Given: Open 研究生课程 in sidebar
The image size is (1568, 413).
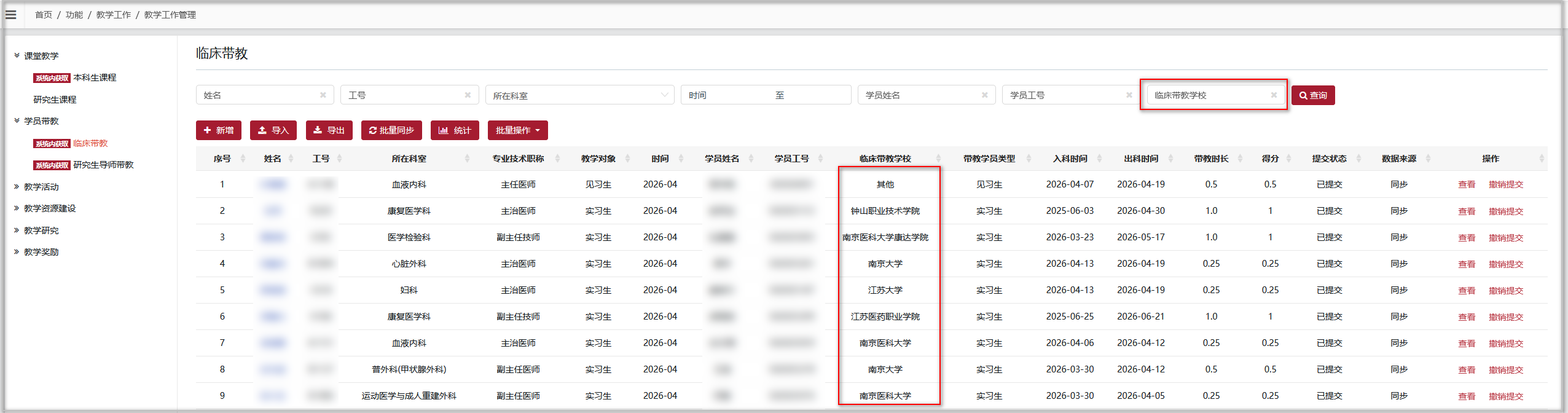Looking at the screenshot, I should pos(55,100).
